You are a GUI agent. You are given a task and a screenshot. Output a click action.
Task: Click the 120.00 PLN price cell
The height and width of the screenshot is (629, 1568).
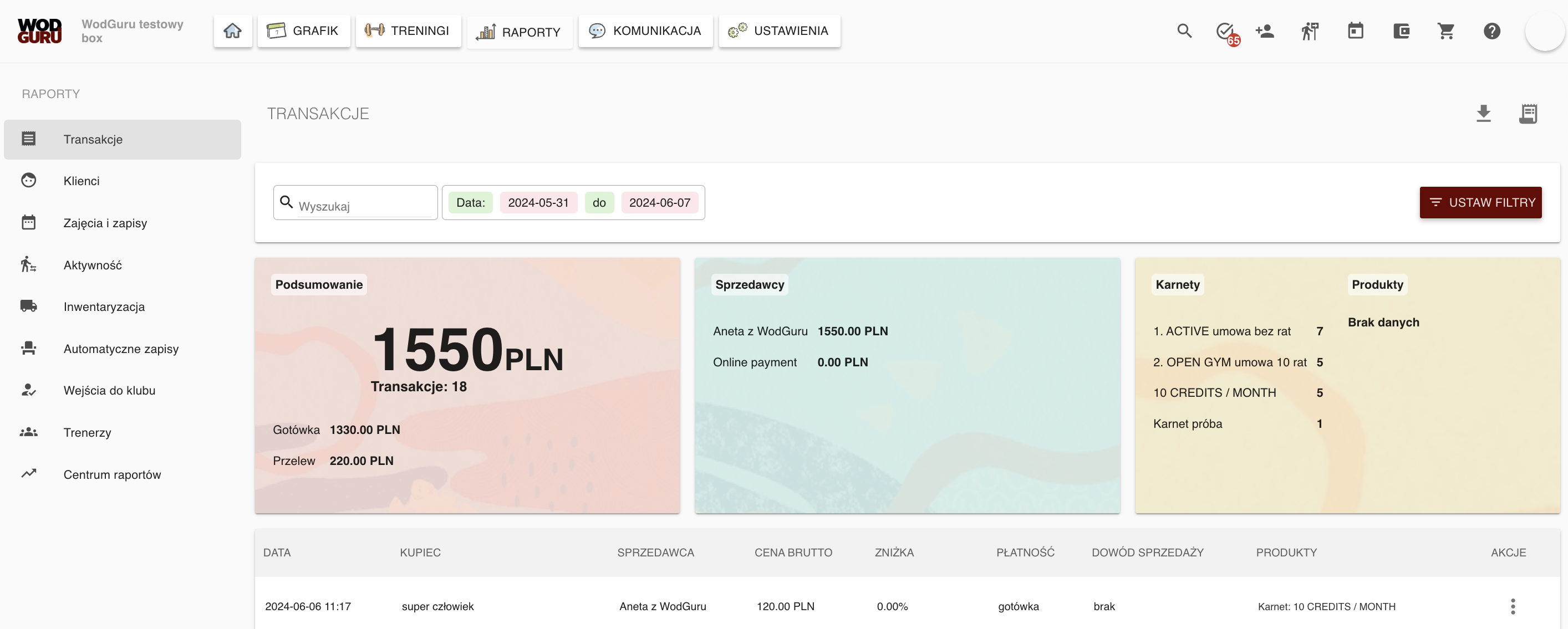tap(785, 606)
